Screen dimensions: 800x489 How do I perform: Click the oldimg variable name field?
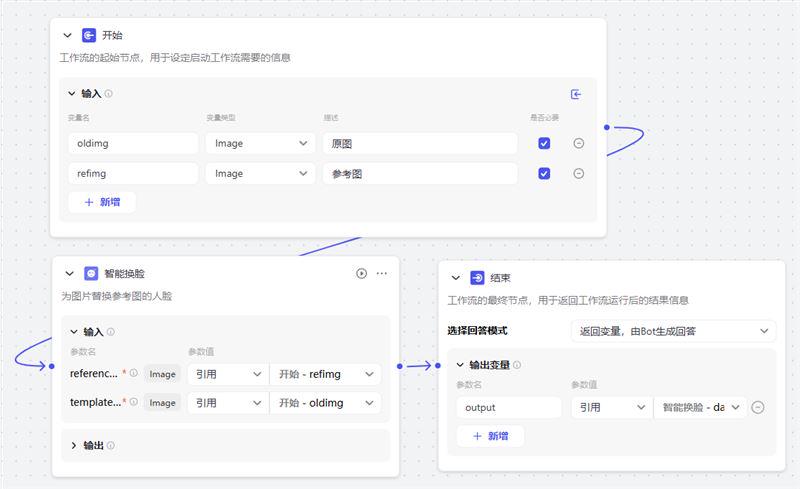(133, 143)
